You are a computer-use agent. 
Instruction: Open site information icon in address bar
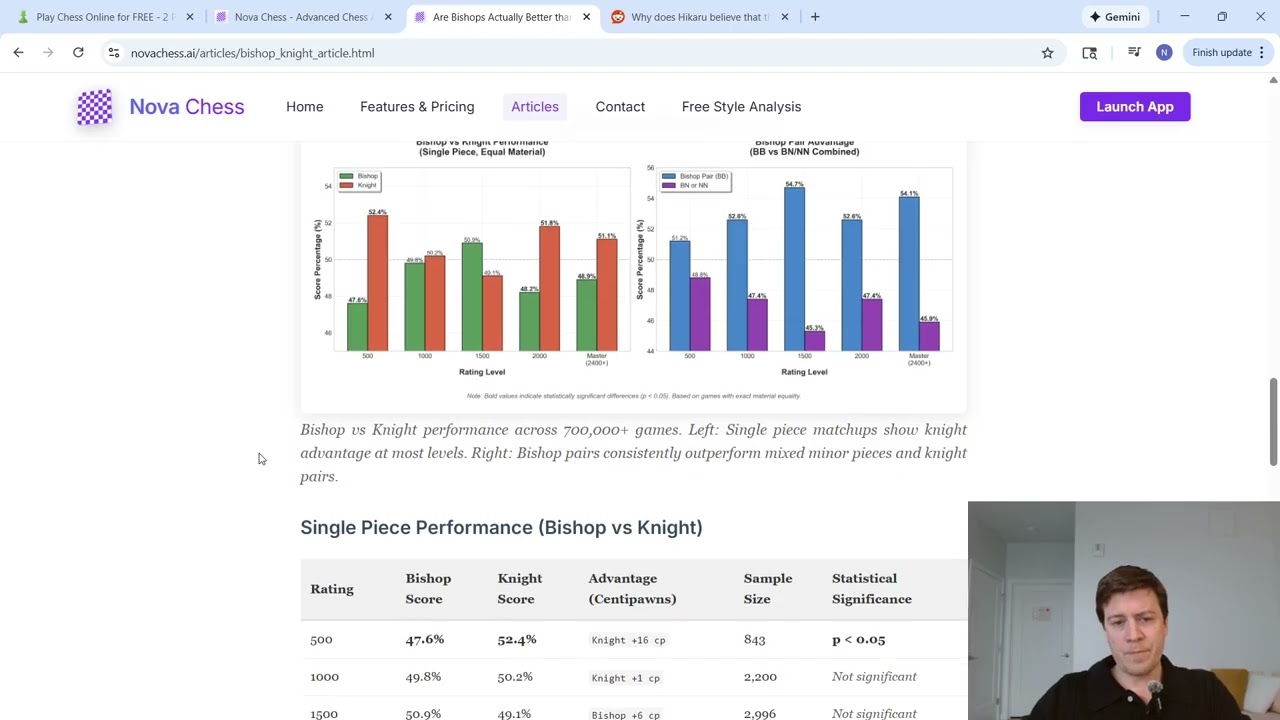[x=114, y=52]
